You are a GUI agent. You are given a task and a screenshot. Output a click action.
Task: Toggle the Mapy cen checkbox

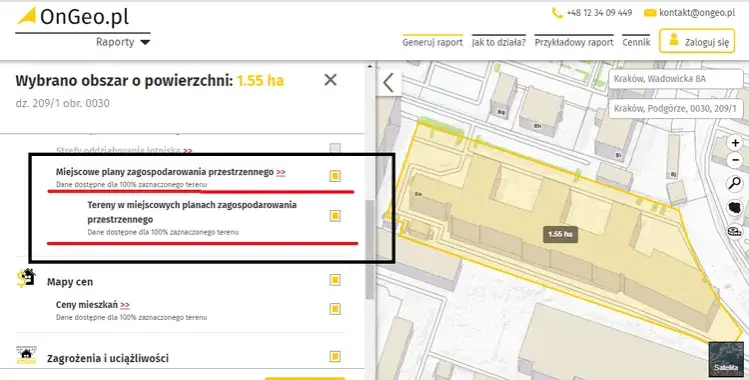(x=335, y=280)
